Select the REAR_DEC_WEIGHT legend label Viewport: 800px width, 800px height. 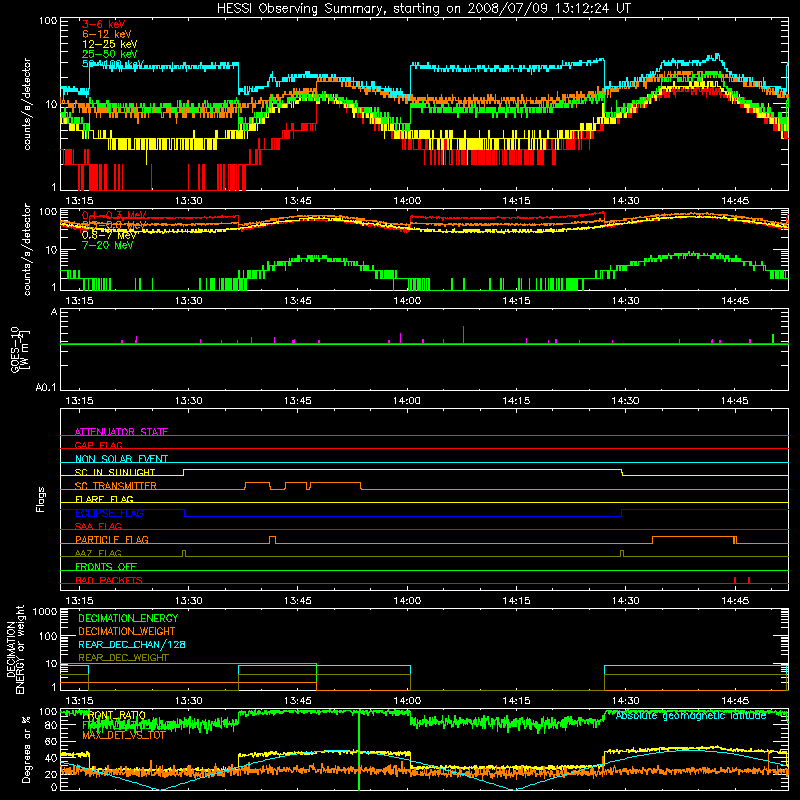coord(123,658)
